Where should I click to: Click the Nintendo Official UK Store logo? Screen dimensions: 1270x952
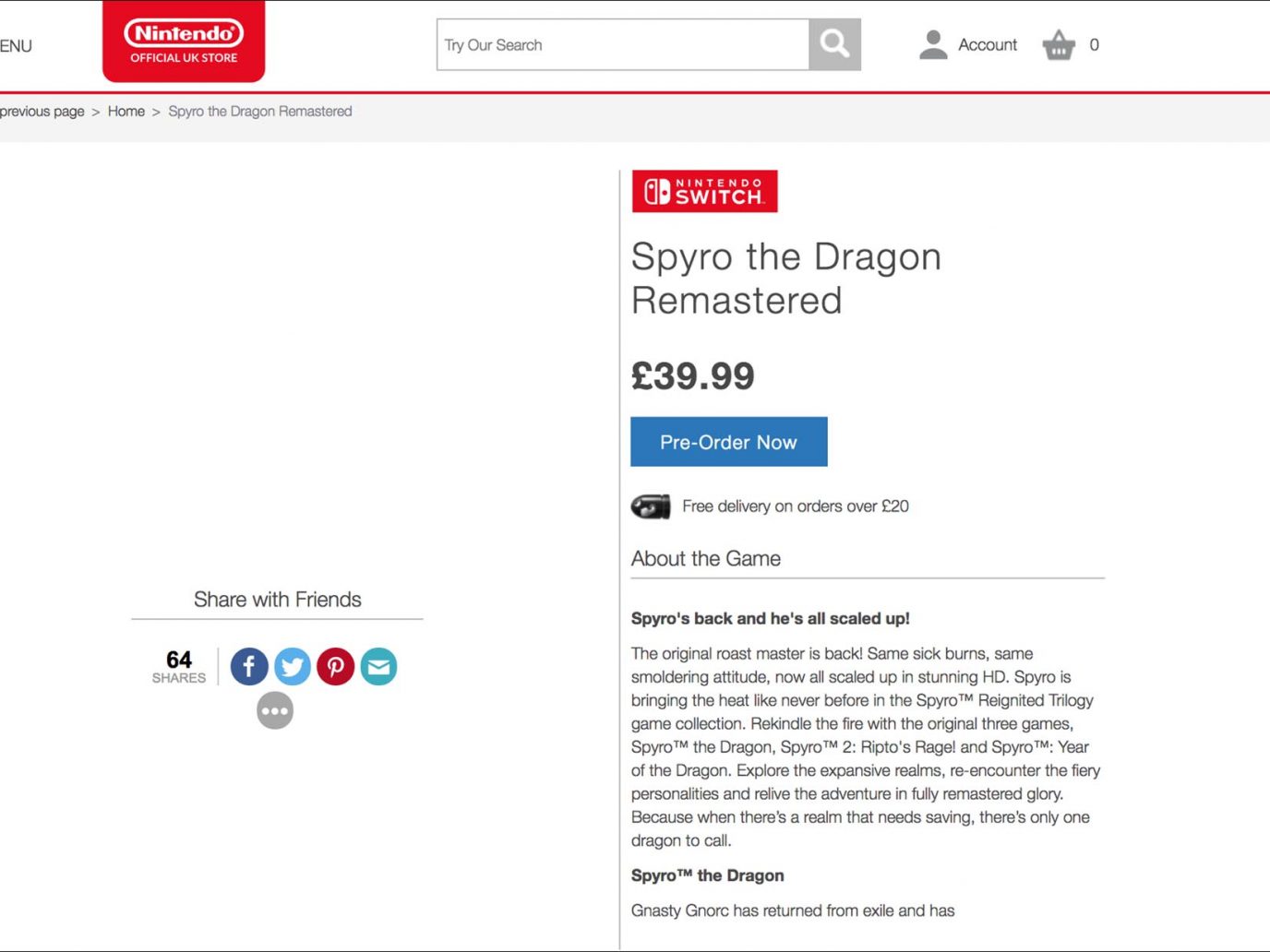[x=184, y=42]
